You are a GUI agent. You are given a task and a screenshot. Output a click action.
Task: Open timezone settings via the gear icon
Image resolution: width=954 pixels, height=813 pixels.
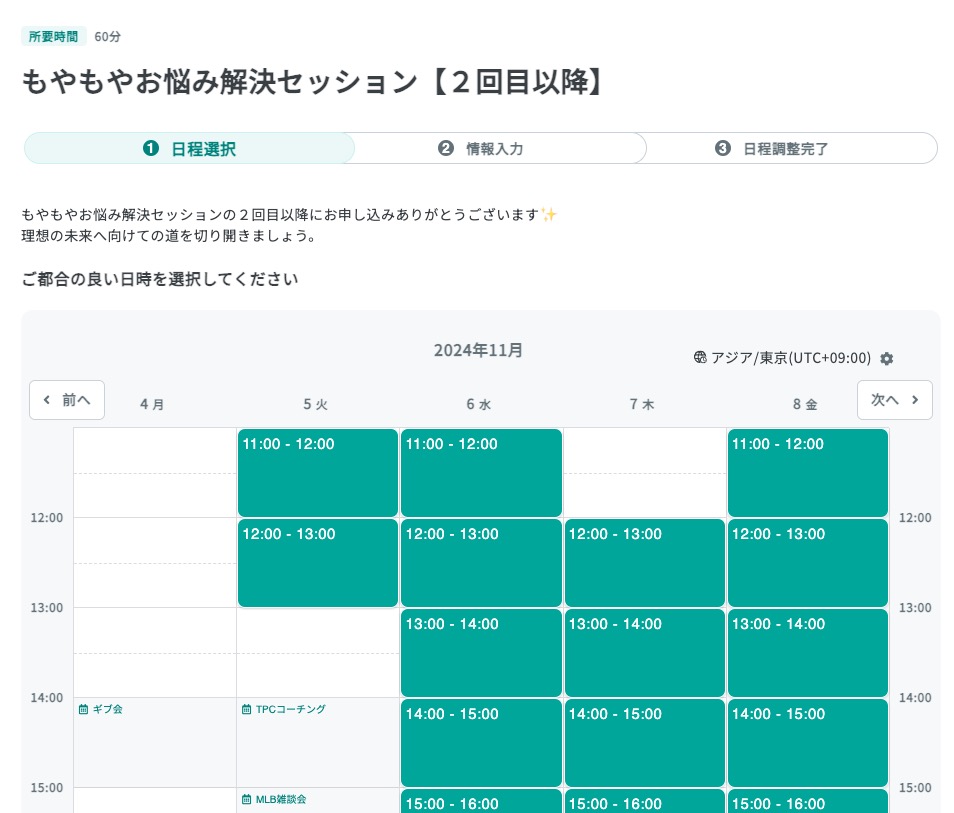pos(886,358)
